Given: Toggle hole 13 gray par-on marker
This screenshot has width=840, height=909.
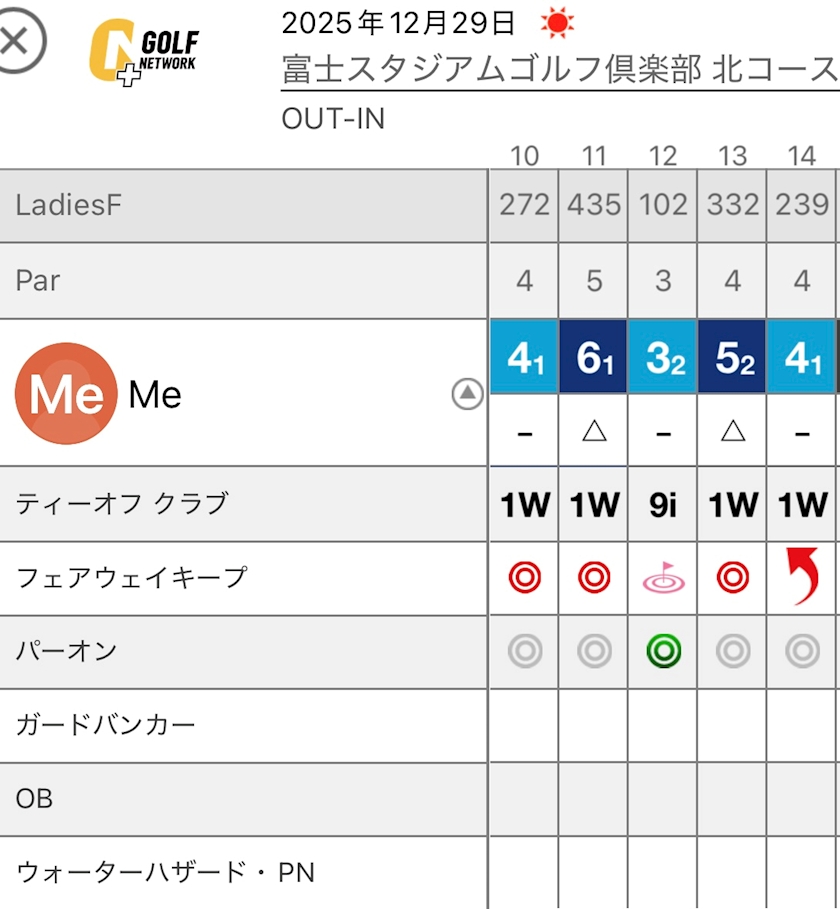Looking at the screenshot, I should 733,652.
